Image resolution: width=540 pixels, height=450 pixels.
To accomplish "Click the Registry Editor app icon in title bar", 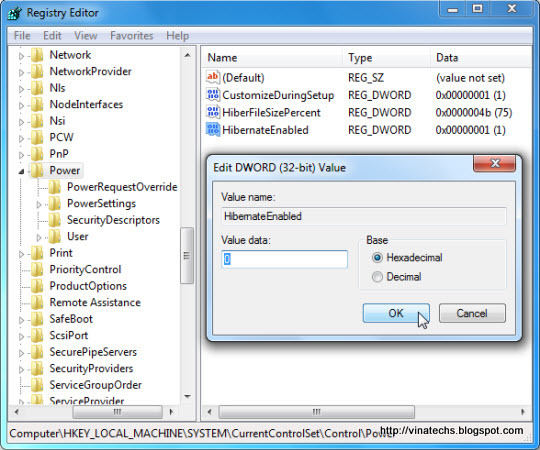I will pos(15,13).
